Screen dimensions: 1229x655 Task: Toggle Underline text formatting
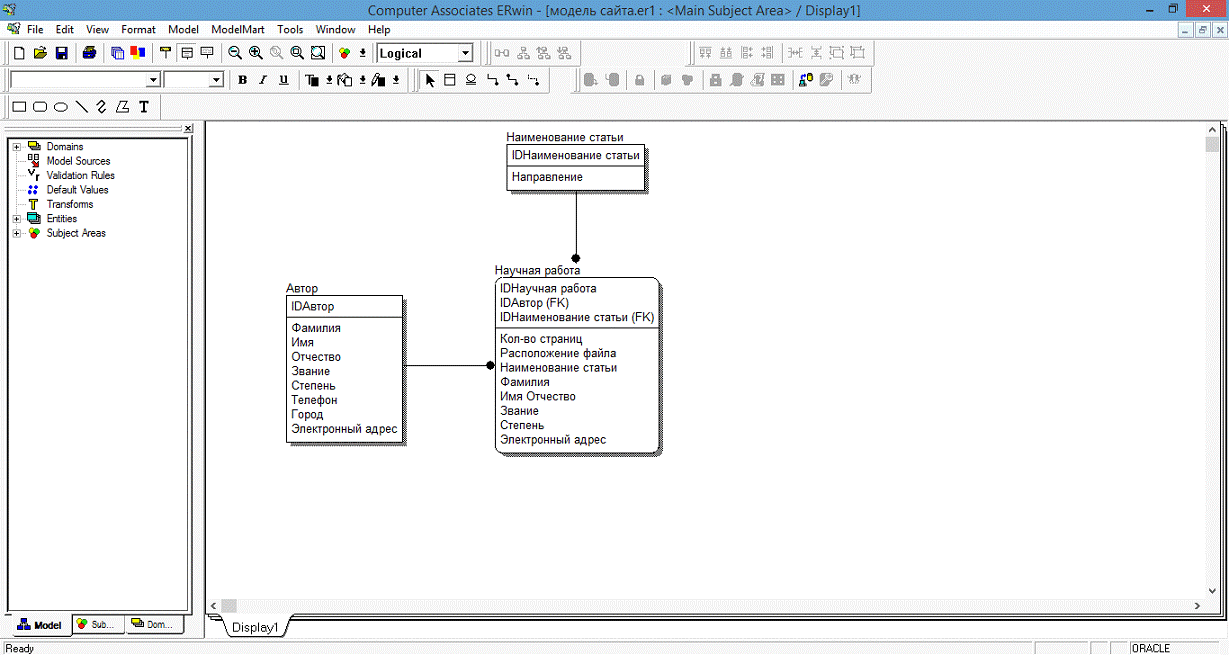[283, 80]
